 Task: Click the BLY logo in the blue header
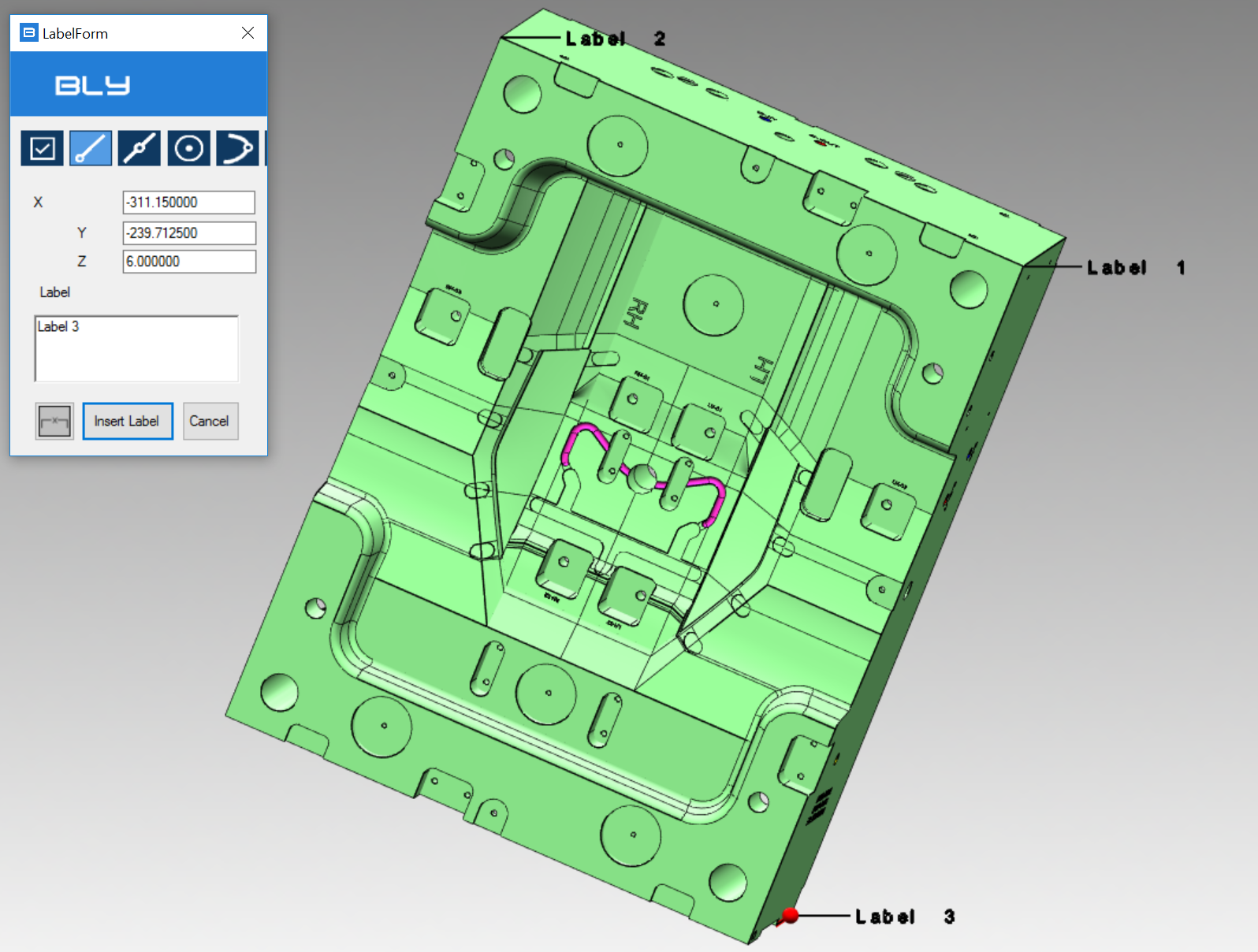92,85
